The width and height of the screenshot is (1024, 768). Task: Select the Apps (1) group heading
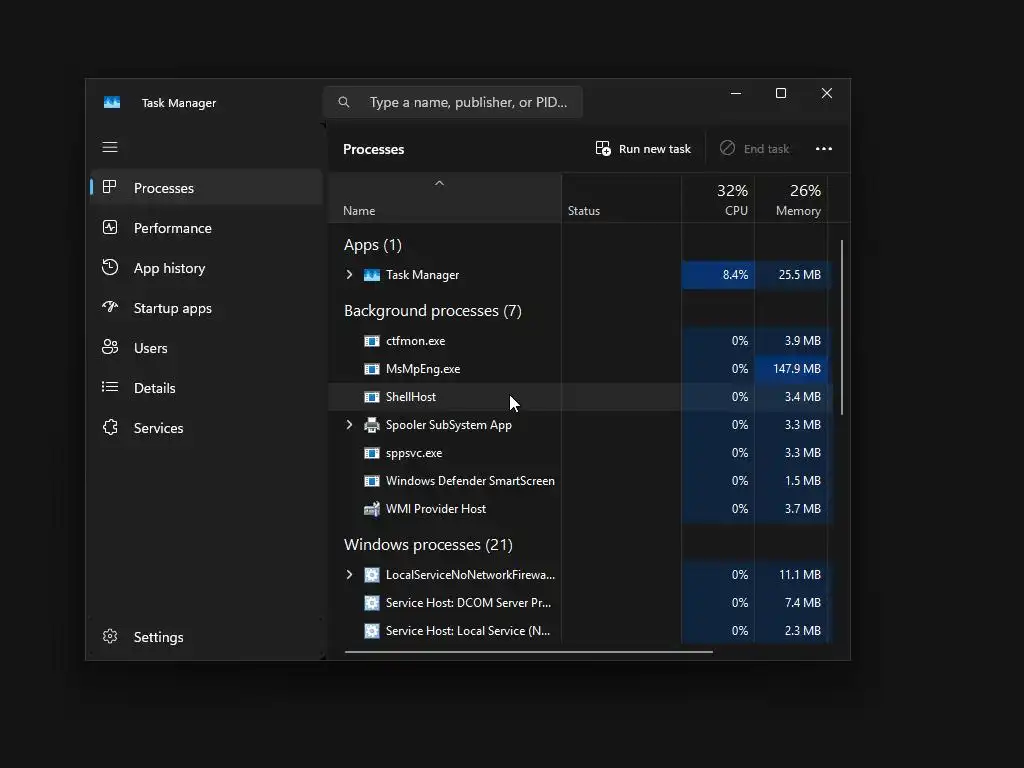[x=372, y=245]
